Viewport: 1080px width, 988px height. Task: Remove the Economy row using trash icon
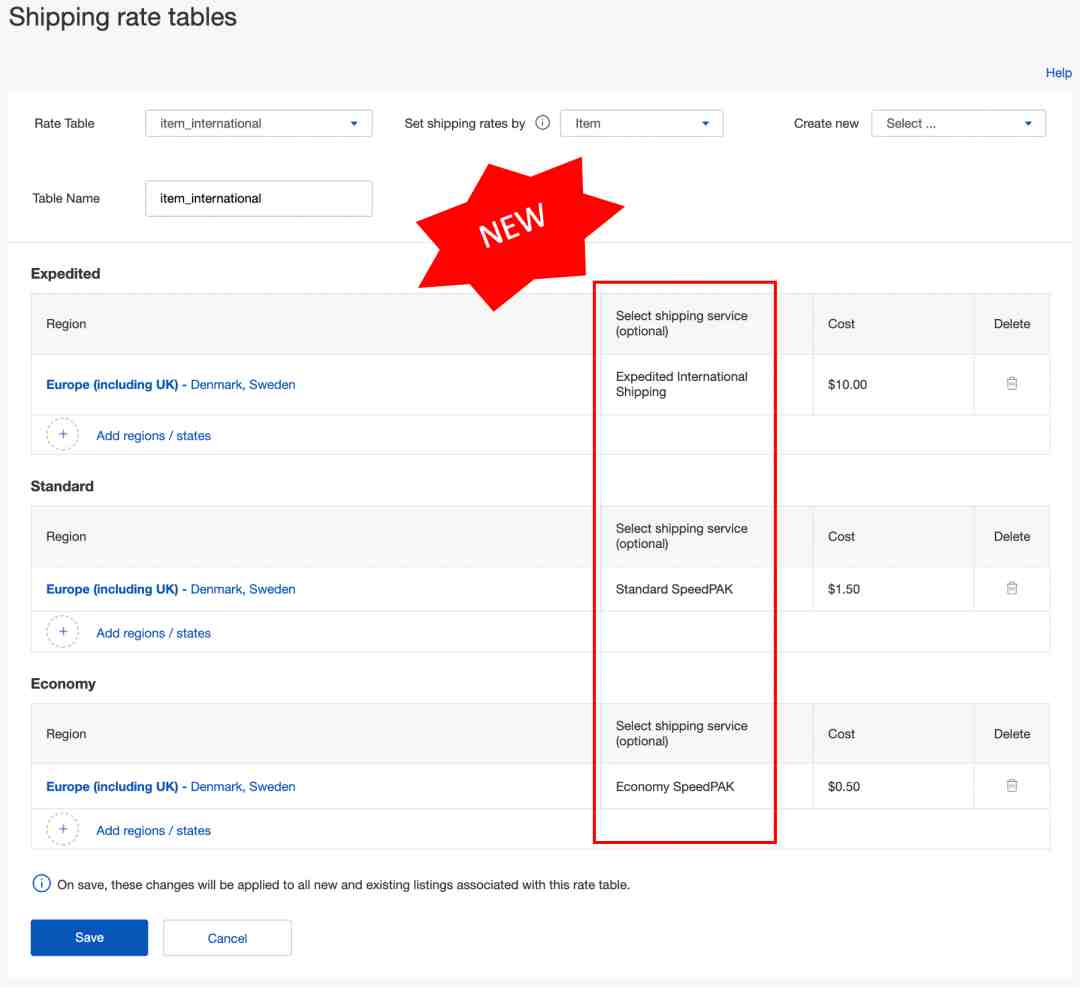(x=1011, y=786)
